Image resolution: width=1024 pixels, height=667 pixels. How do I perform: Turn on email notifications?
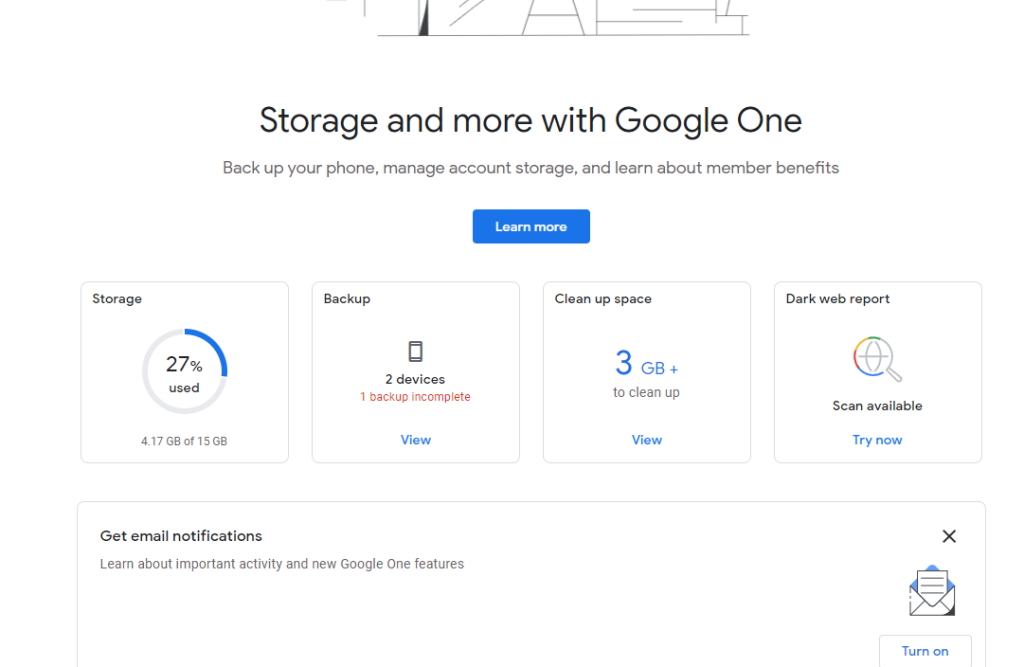(x=924, y=651)
